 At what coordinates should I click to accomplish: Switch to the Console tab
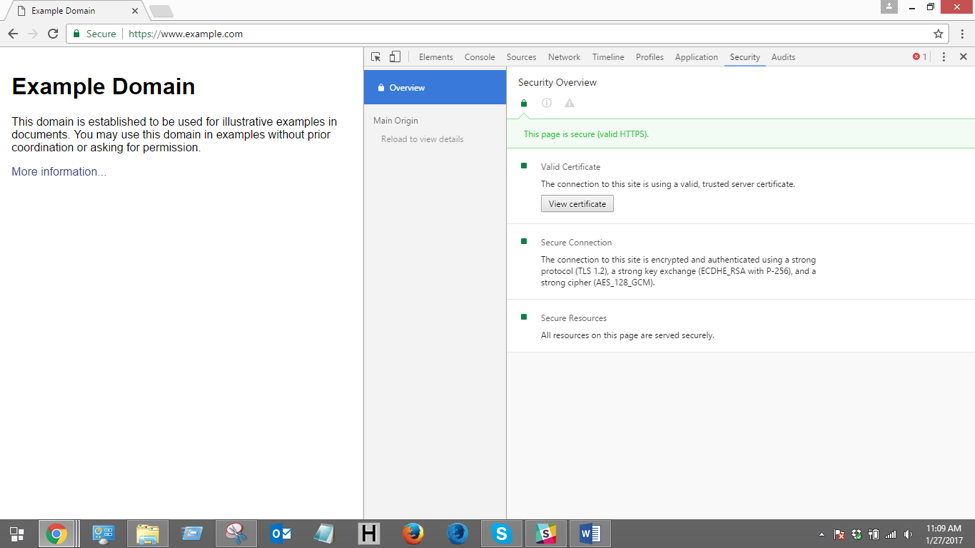[479, 57]
